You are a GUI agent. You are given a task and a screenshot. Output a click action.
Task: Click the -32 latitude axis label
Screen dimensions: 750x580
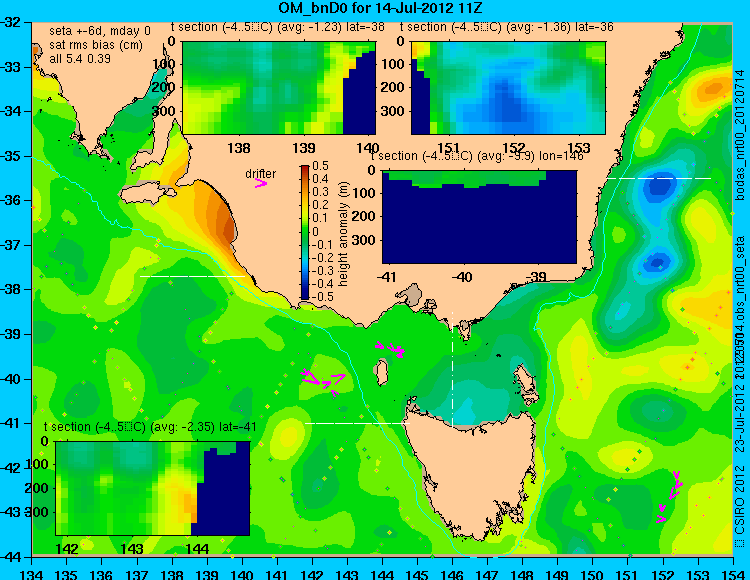[x=11, y=22]
